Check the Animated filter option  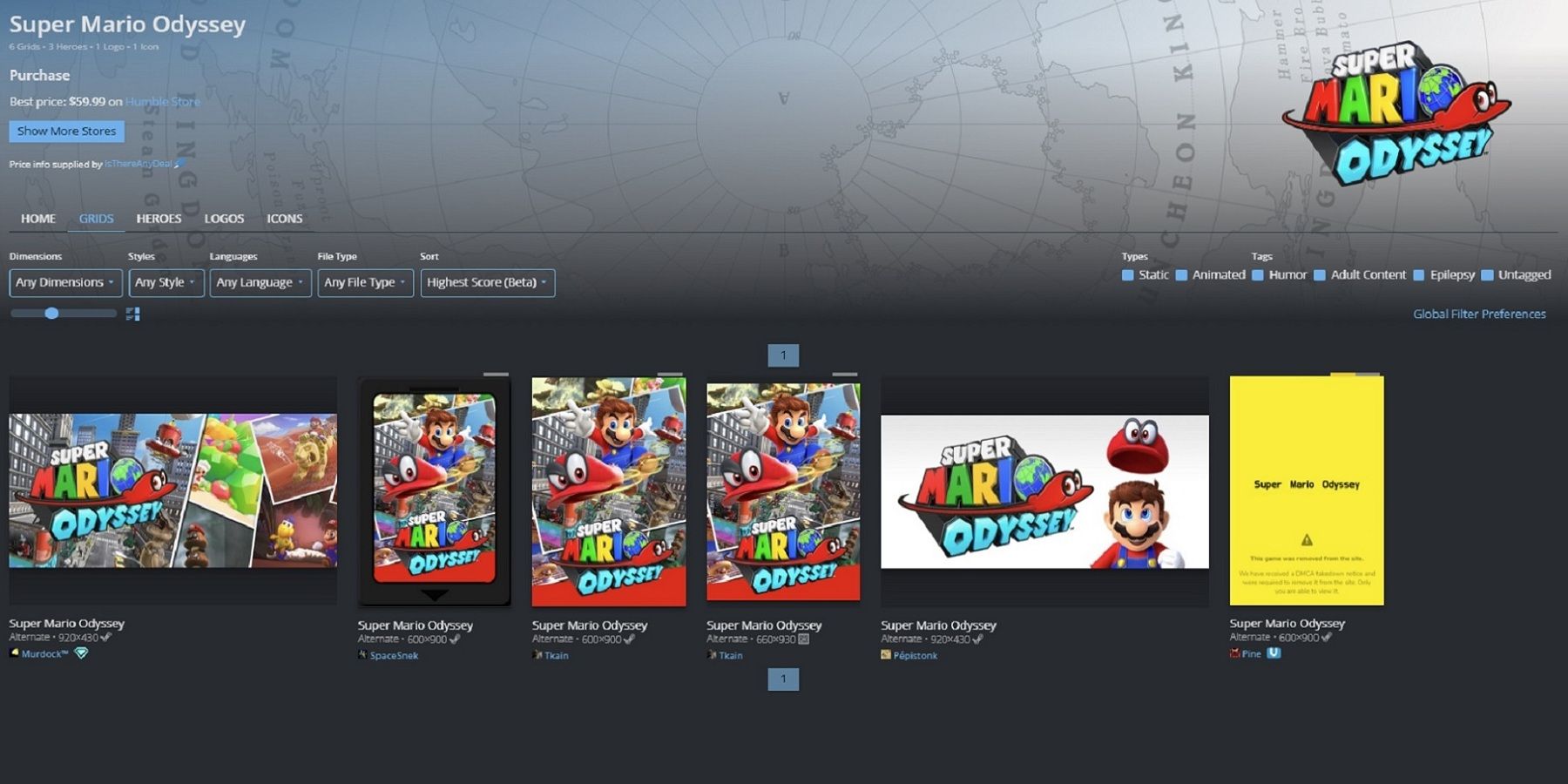[1182, 274]
